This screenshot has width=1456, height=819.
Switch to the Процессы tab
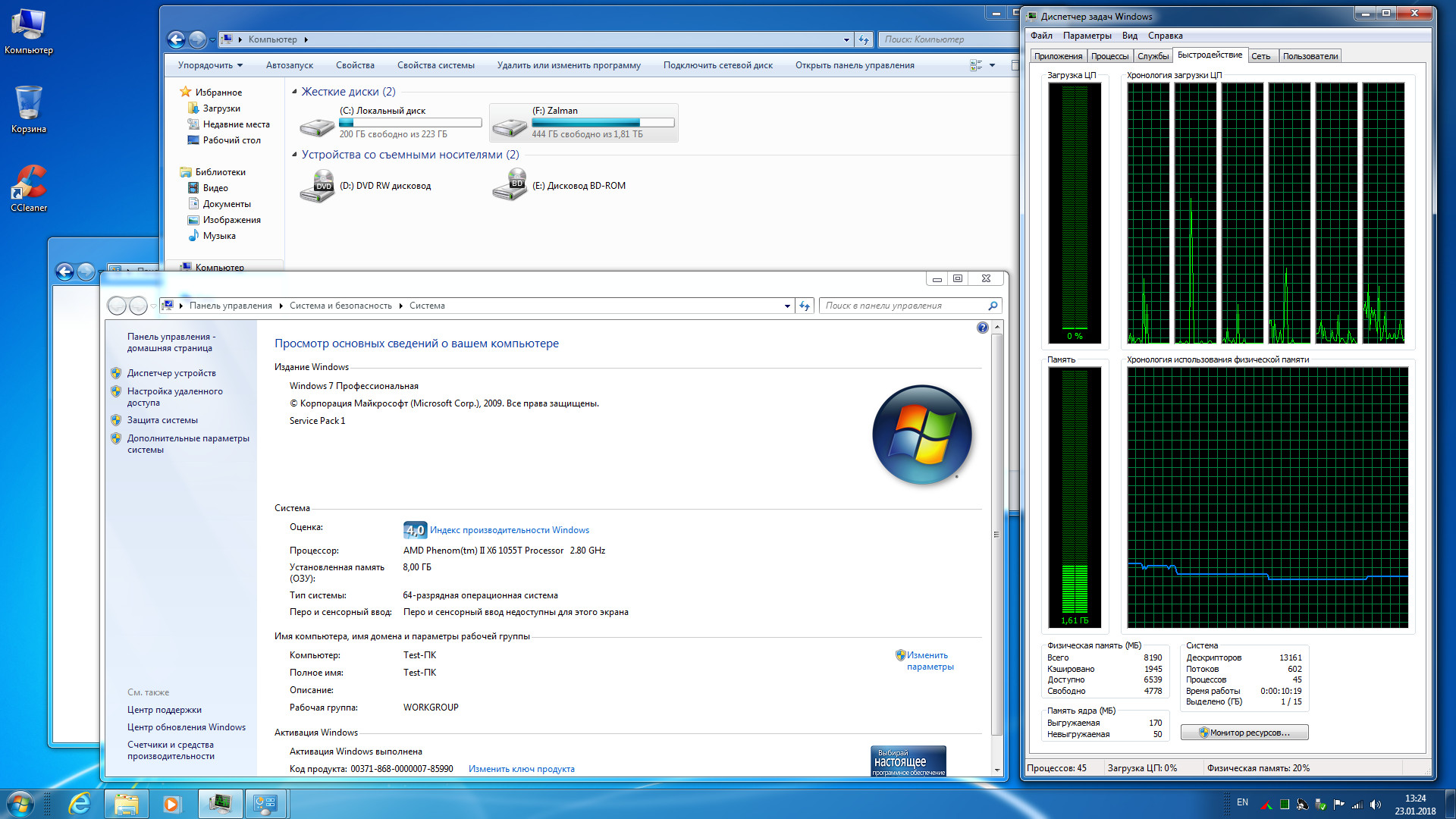(x=1109, y=56)
